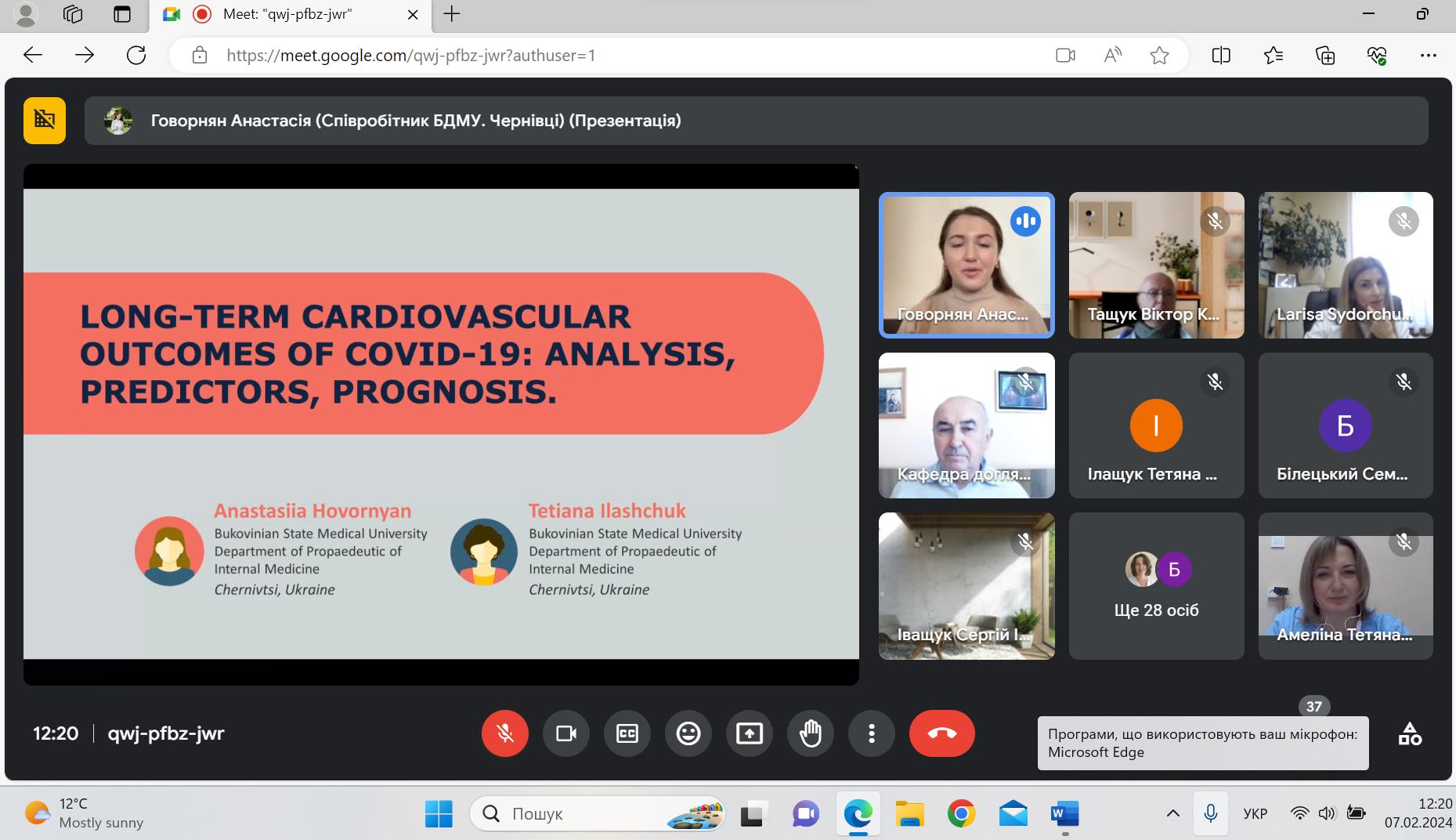1456x840 pixels.
Task: Raise hand in the meeting
Action: click(x=810, y=733)
